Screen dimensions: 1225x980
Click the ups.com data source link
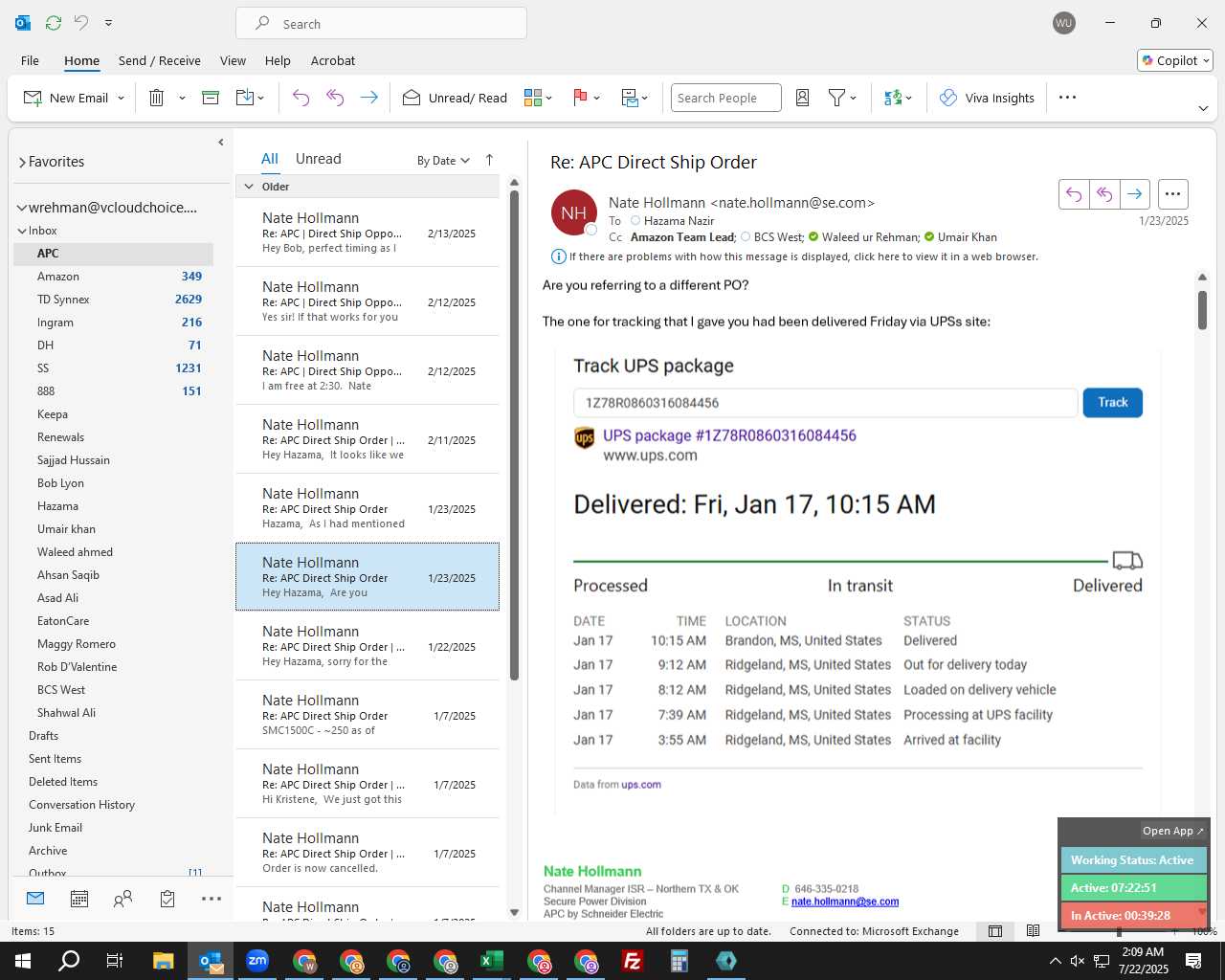(x=641, y=785)
